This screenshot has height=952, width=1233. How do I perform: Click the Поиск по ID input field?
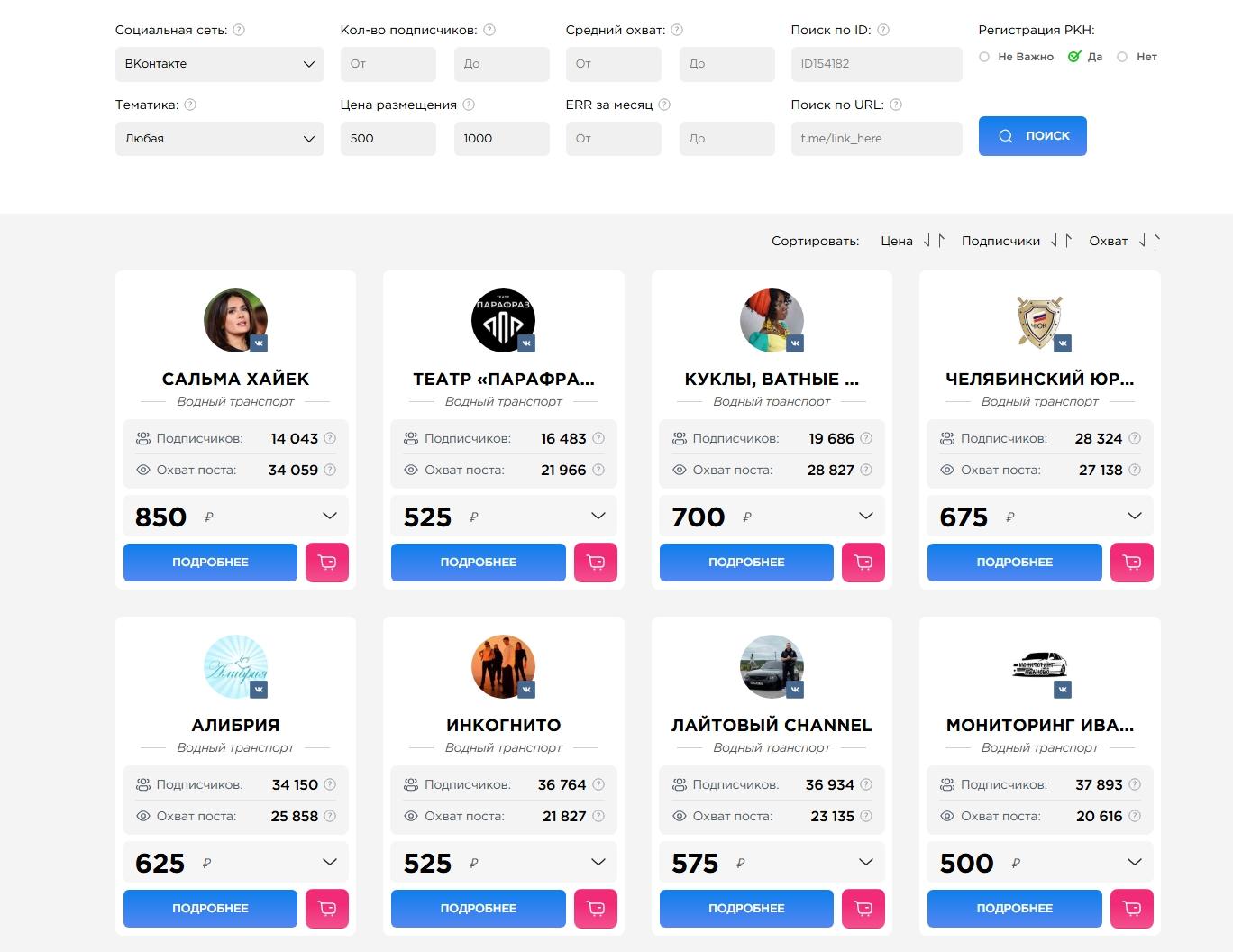(876, 64)
